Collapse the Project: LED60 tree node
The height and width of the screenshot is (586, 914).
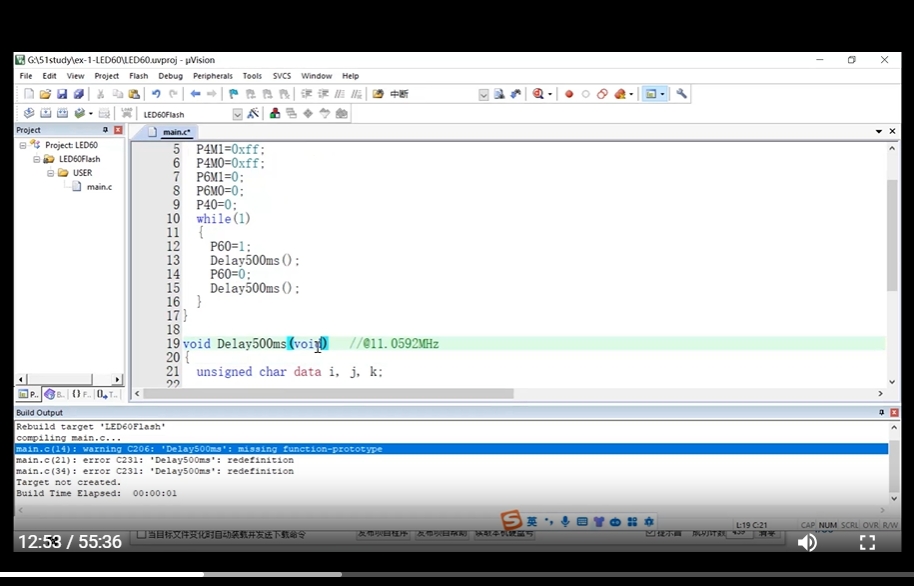(x=23, y=145)
